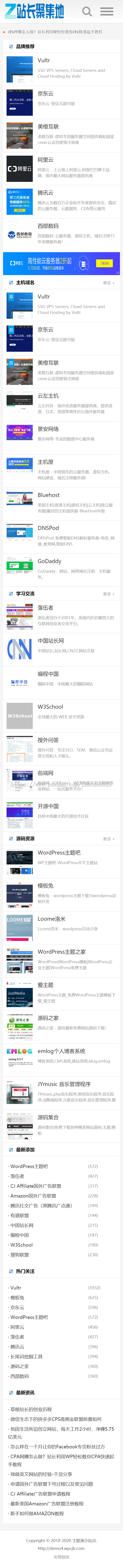Expand 更多 beside 主机域名 heading
123x1568 pixels.
tap(108, 283)
